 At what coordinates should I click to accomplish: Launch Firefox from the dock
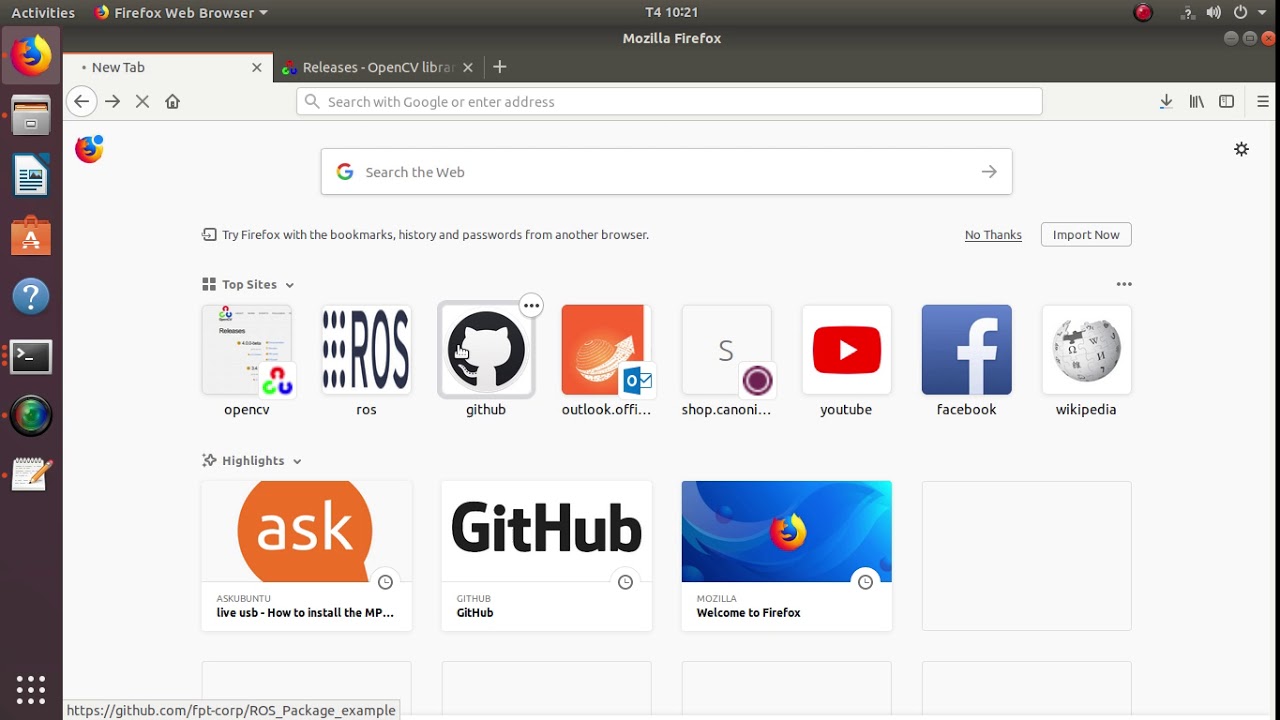(31, 56)
